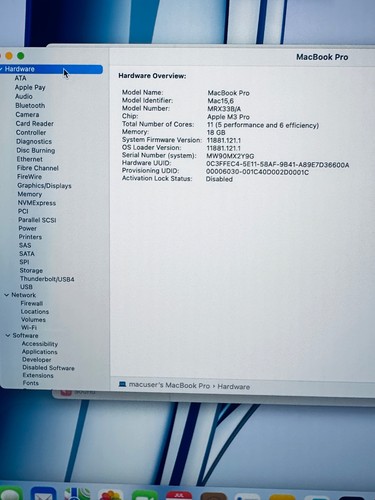Select Printers in the sidebar
The width and height of the screenshot is (375, 500).
(x=30, y=237)
